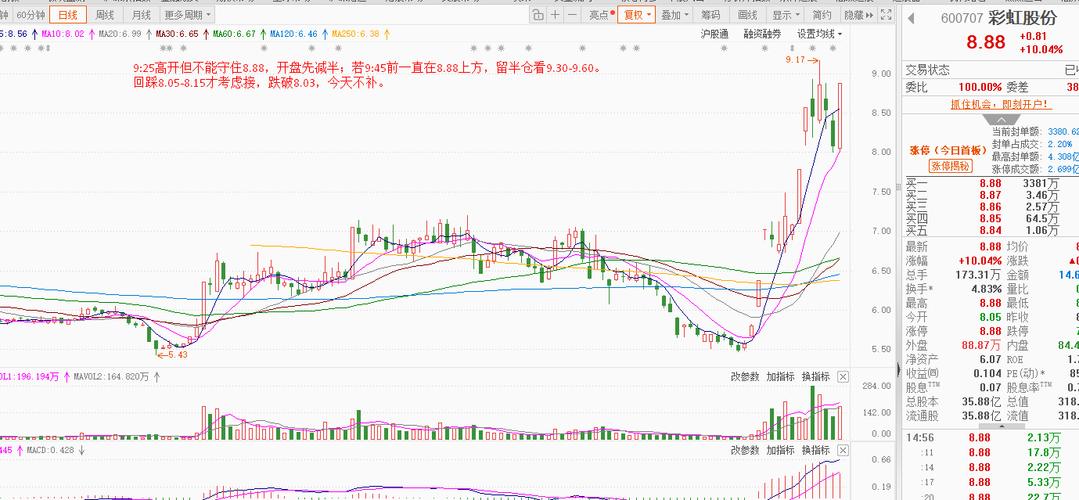Toggle 简约 simple mode
This screenshot has width=1079, height=500.
(x=822, y=15)
